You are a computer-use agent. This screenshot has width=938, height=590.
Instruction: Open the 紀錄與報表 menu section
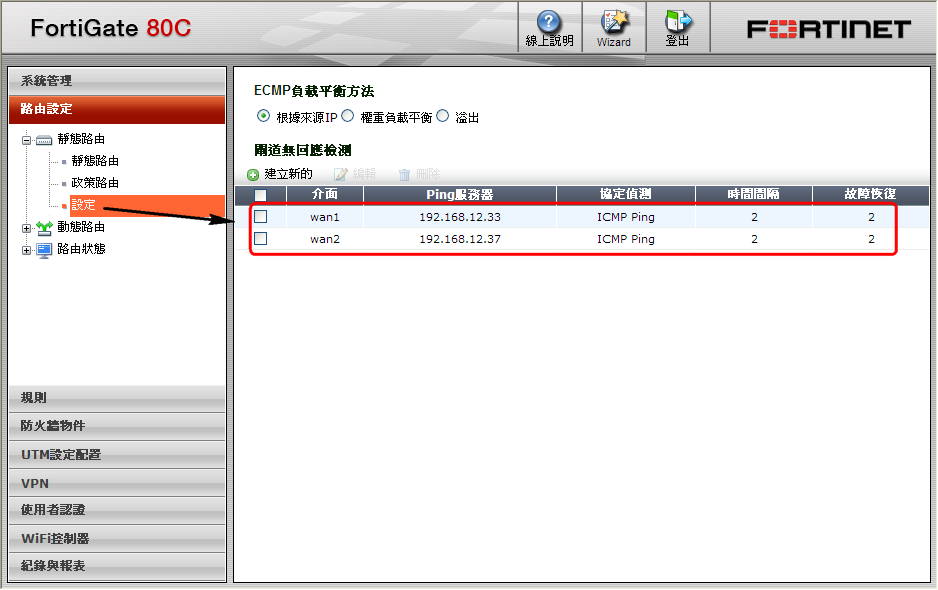pyautogui.click(x=117, y=566)
